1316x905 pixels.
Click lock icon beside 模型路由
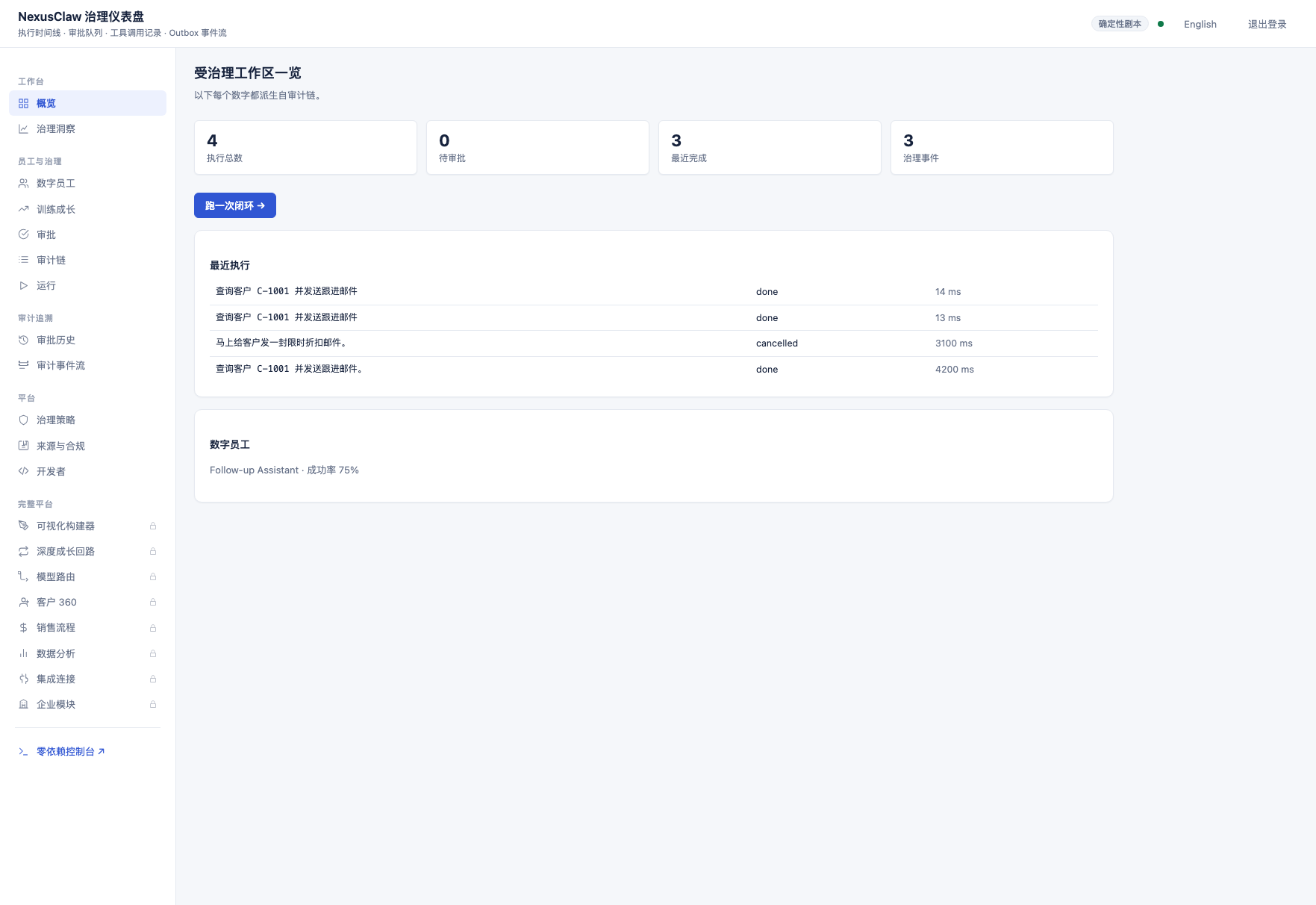(x=153, y=576)
